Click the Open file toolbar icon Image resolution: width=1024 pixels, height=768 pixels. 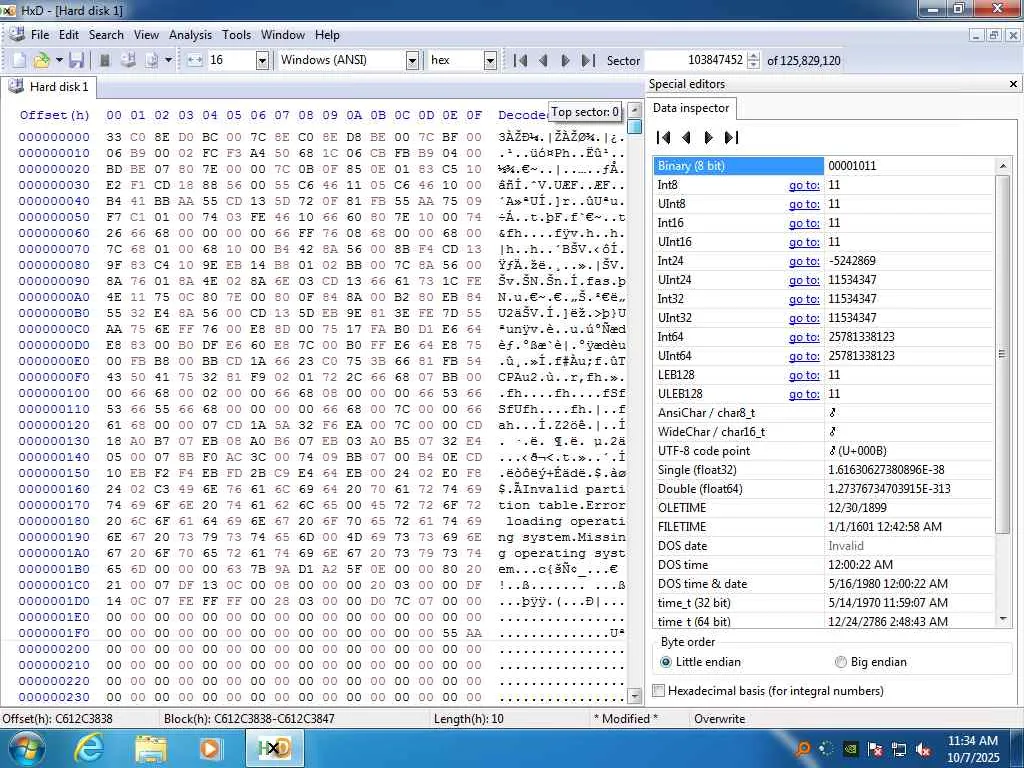[41, 60]
